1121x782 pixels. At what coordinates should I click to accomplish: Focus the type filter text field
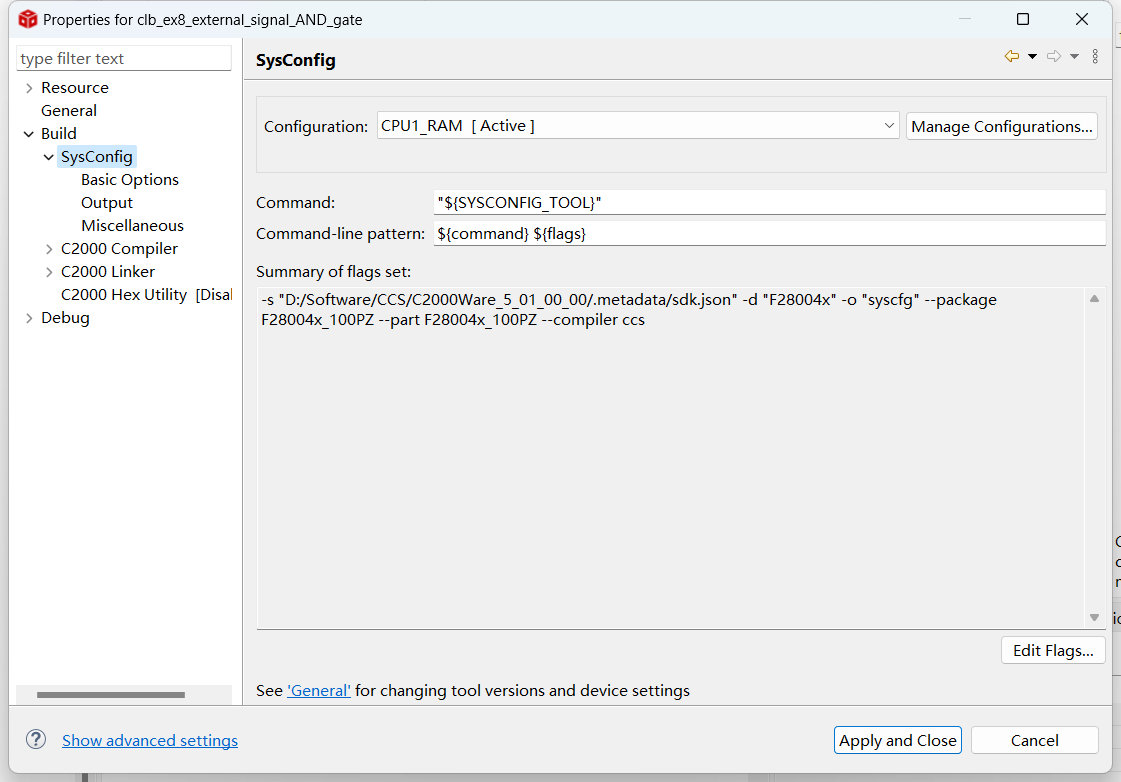tap(124, 59)
